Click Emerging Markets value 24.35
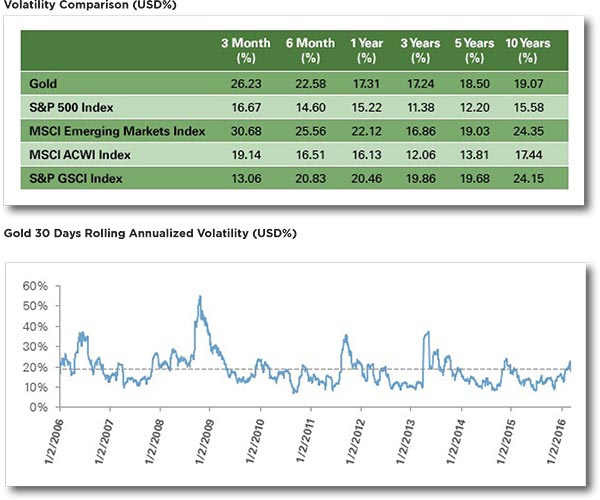 coord(528,131)
